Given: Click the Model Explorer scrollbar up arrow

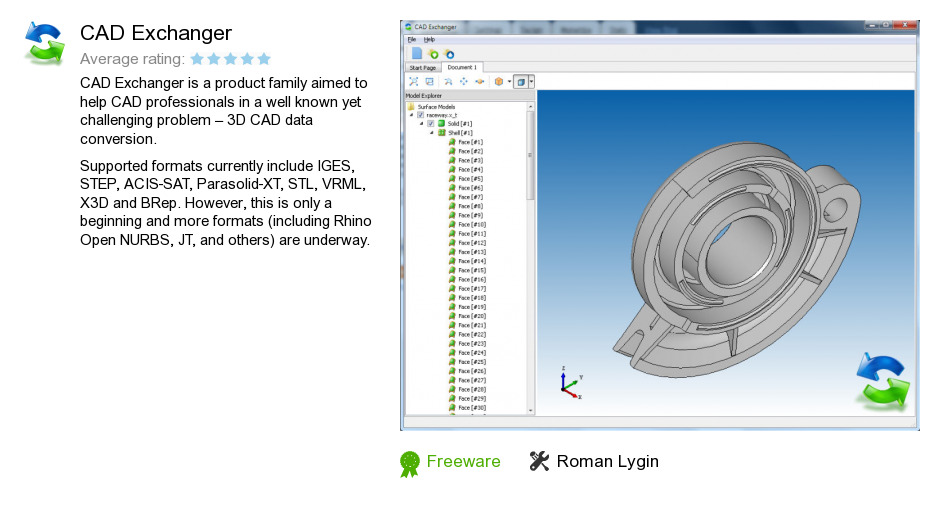Looking at the screenshot, I should pos(531,106).
